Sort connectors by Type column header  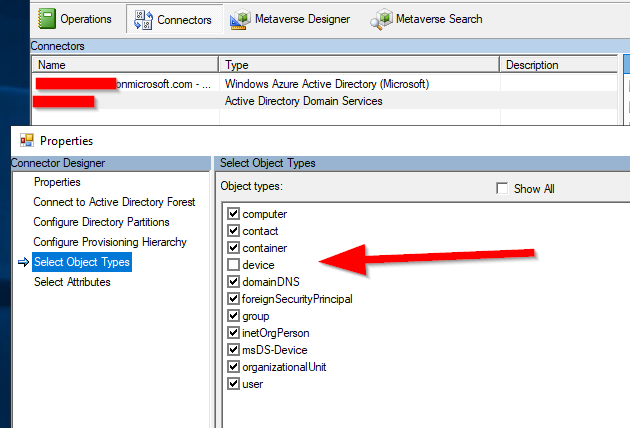[x=359, y=65]
